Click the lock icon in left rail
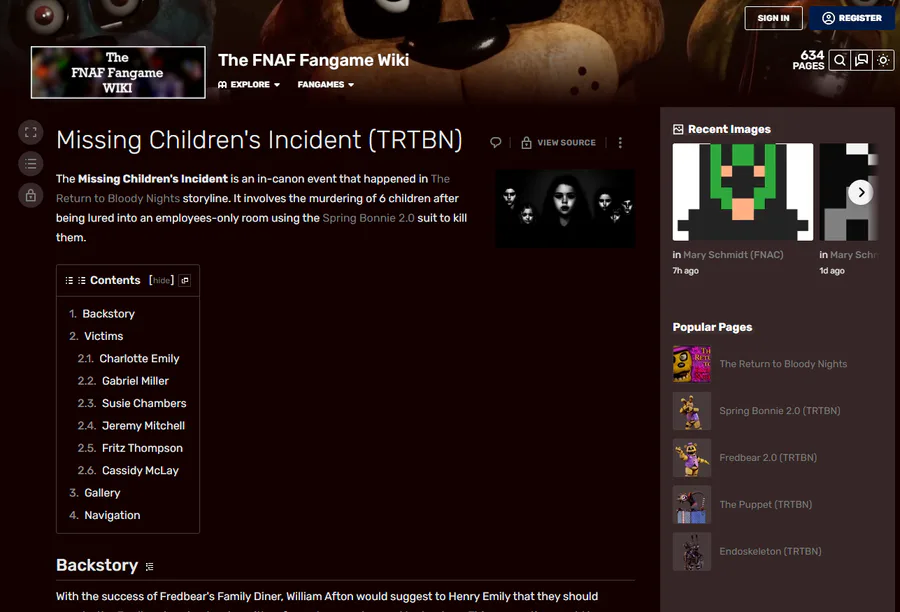Screen dimensions: 900x612 click(30, 195)
